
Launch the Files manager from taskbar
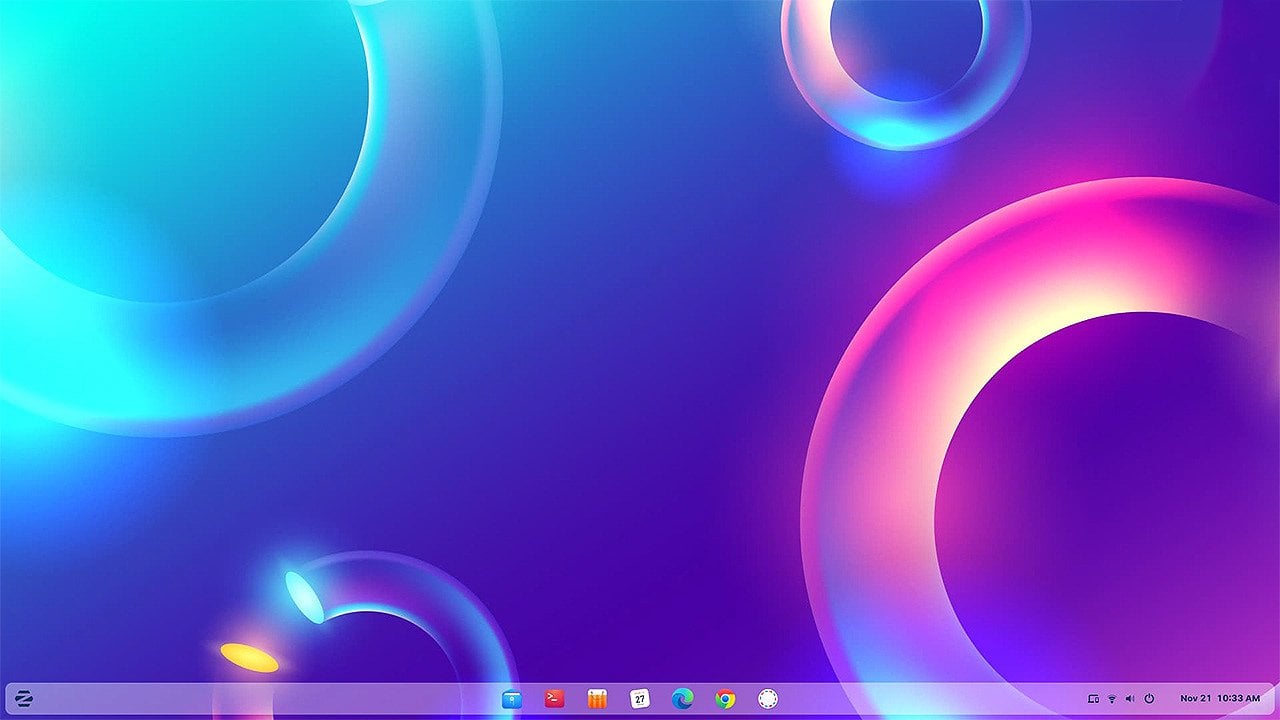[512, 699]
